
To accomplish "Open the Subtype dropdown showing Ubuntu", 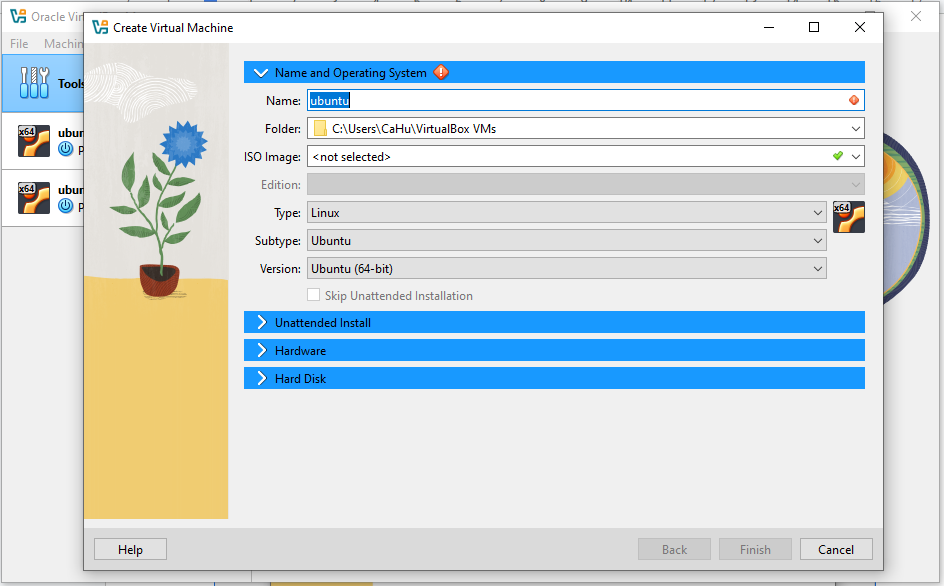I will point(566,241).
